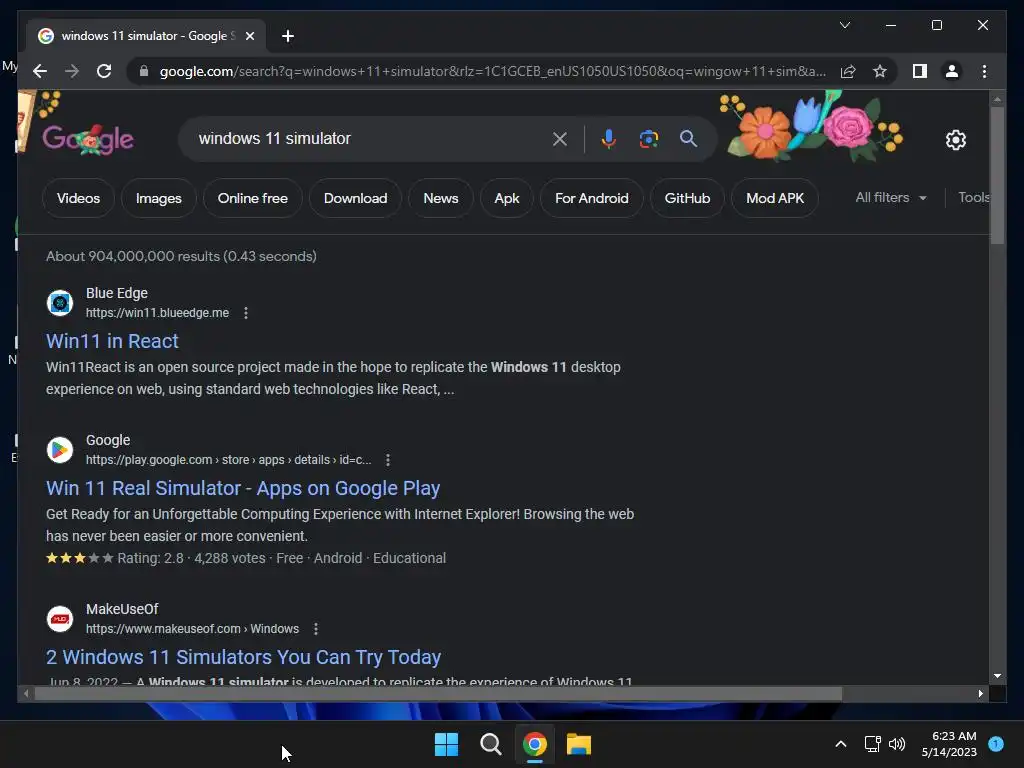Search by image with Google Lens
The width and height of the screenshot is (1024, 768).
pos(648,138)
